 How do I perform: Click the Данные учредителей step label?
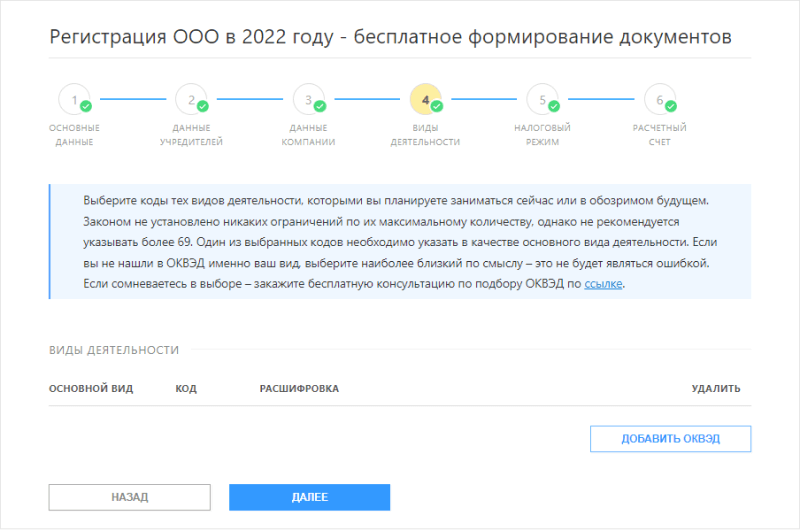pyautogui.click(x=191, y=135)
